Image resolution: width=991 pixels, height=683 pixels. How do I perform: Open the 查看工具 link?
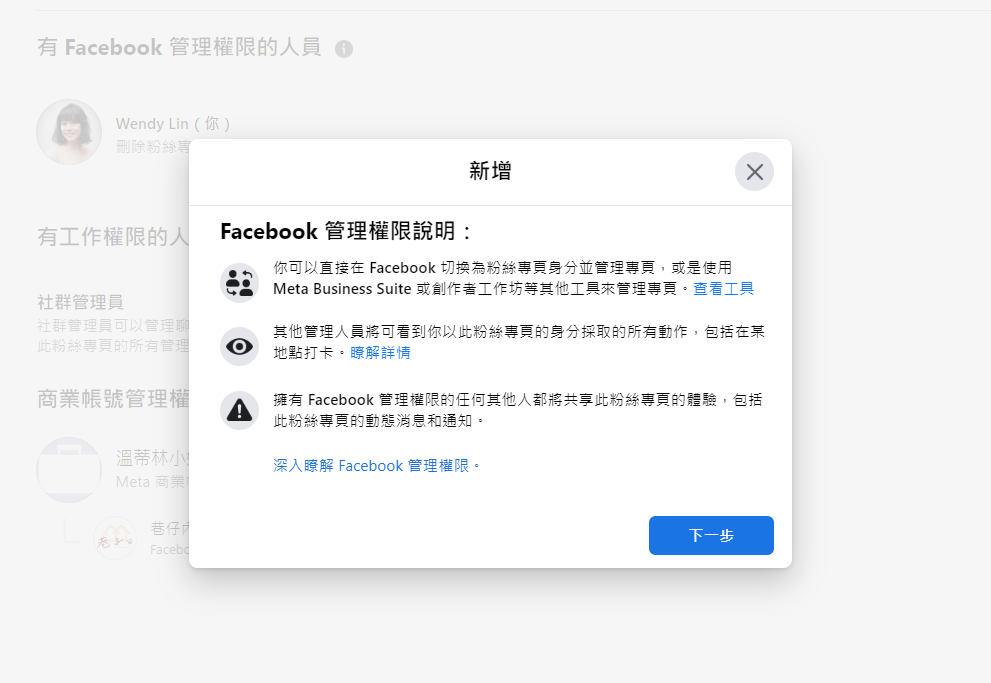724,289
